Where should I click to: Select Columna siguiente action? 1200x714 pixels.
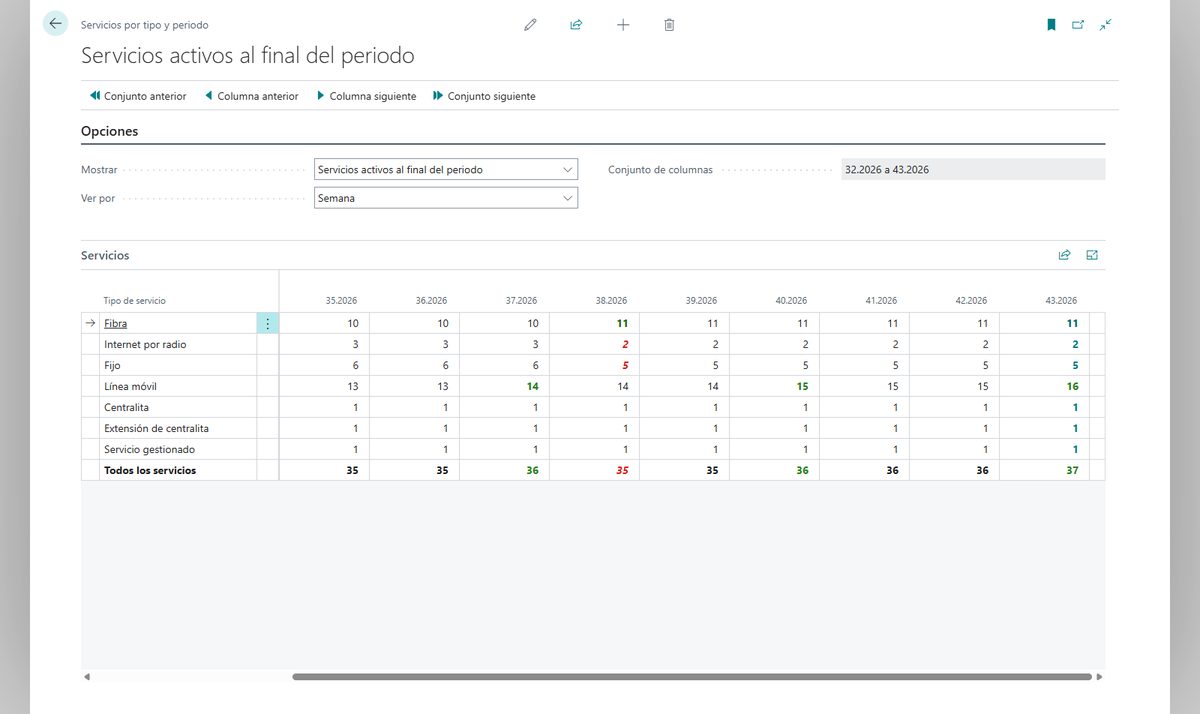[x=366, y=96]
